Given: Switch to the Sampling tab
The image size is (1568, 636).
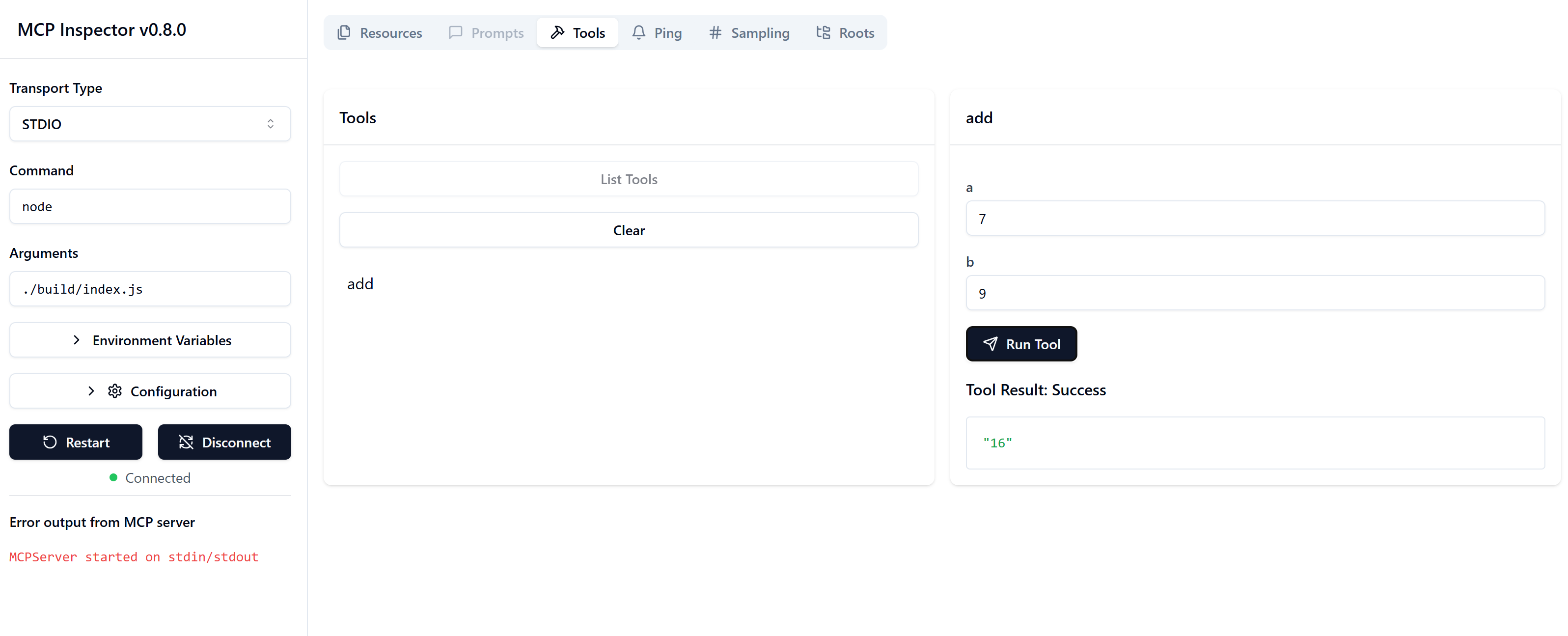Looking at the screenshot, I should click(x=749, y=32).
